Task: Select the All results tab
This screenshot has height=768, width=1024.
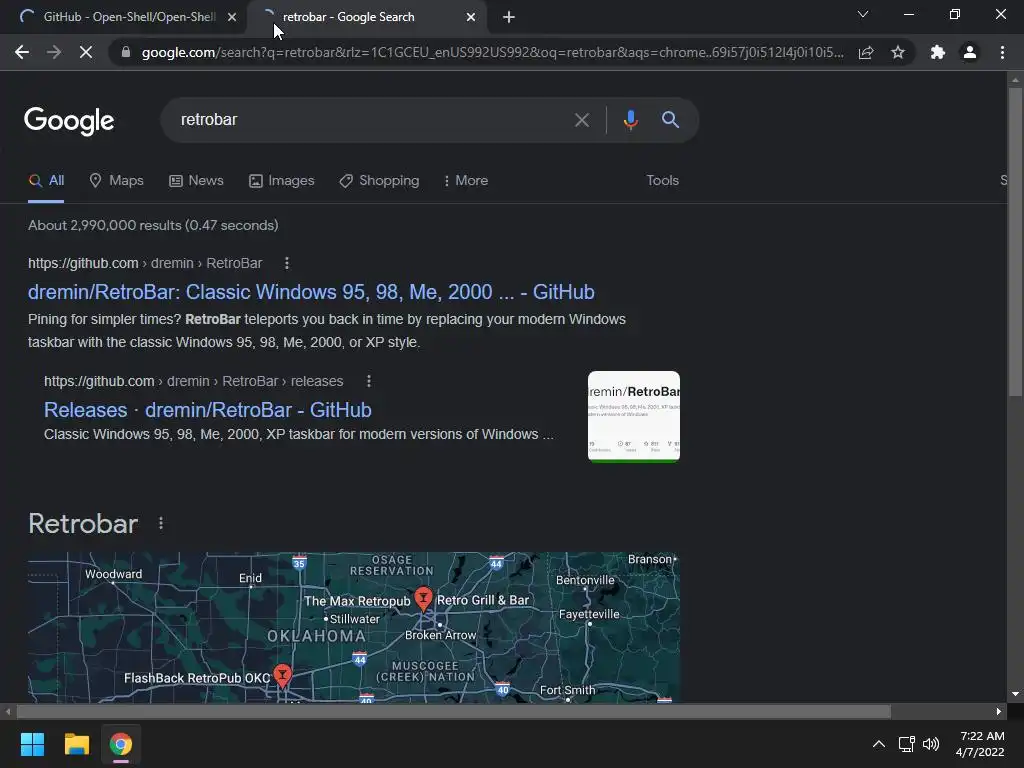Action: click(x=46, y=181)
